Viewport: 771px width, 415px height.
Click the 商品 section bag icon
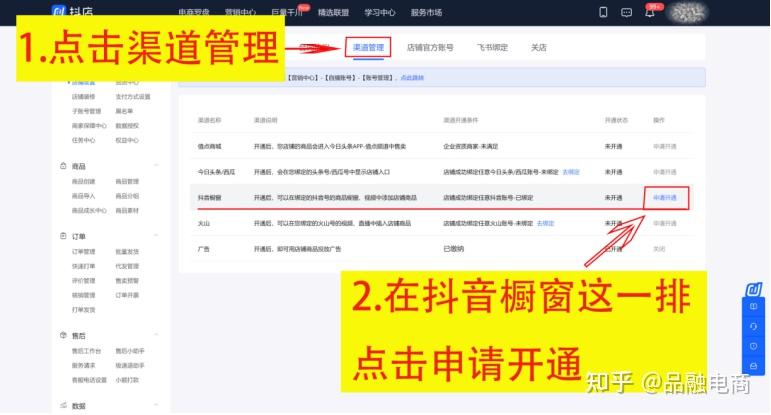[63, 166]
